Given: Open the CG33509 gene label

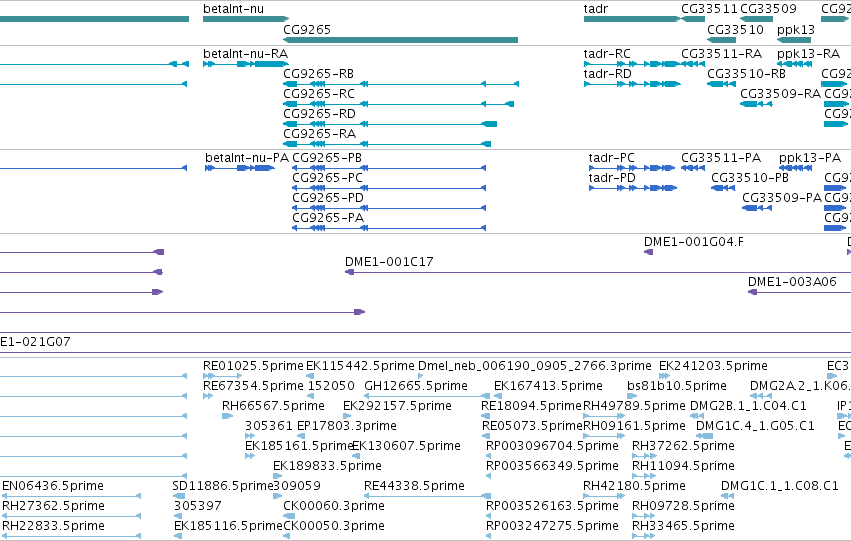Looking at the screenshot, I should pyautogui.click(x=769, y=9).
